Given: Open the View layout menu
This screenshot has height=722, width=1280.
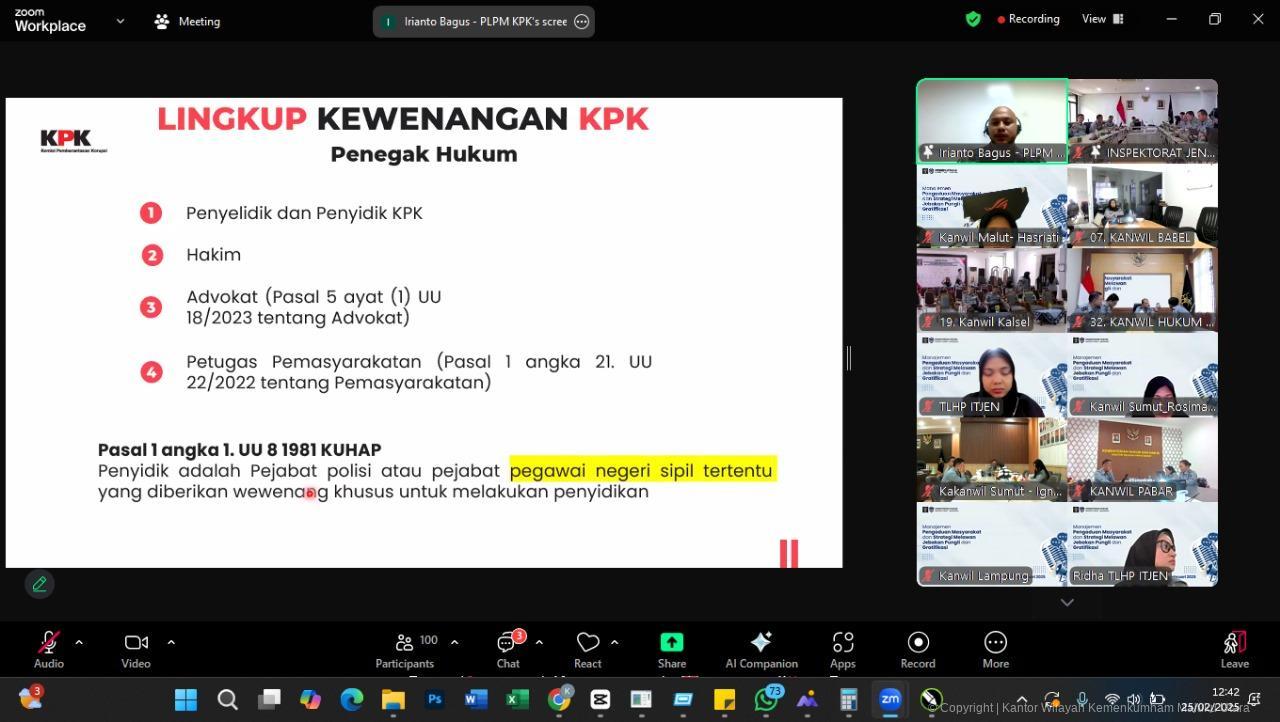Looking at the screenshot, I should (1103, 19).
